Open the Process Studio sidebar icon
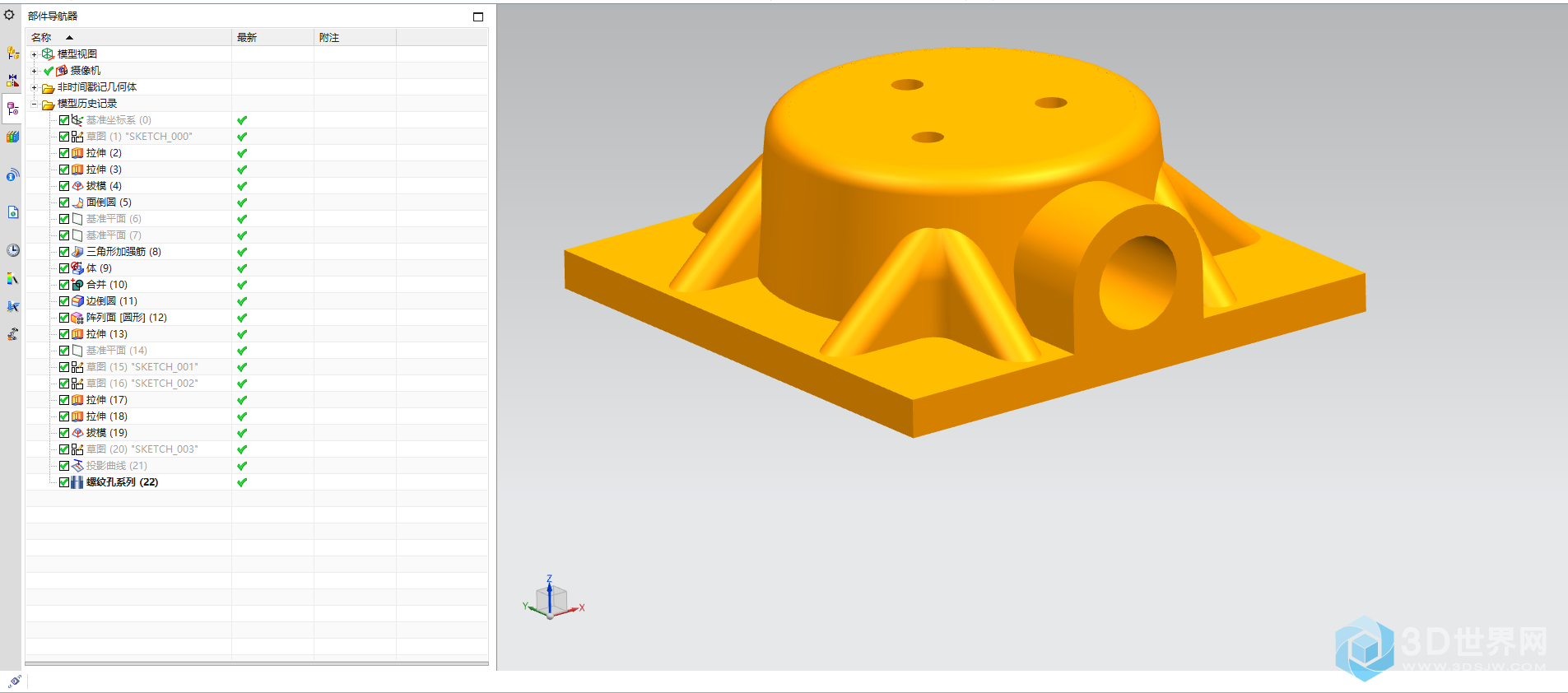Viewport: 1568px width, 693px height. click(x=12, y=278)
